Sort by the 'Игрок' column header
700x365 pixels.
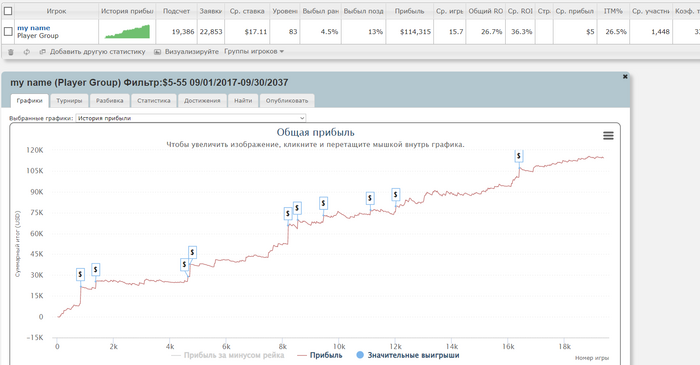(x=56, y=11)
